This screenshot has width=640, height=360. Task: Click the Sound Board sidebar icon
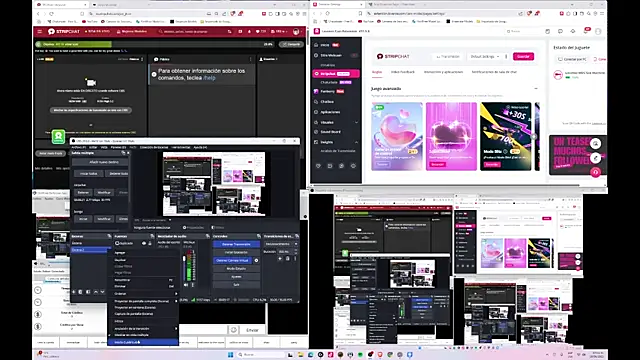point(316,132)
